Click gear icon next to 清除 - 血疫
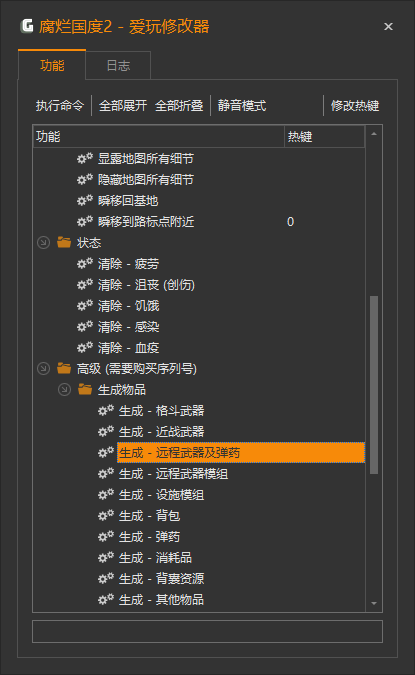Image resolution: width=415 pixels, height=675 pixels. point(85,347)
